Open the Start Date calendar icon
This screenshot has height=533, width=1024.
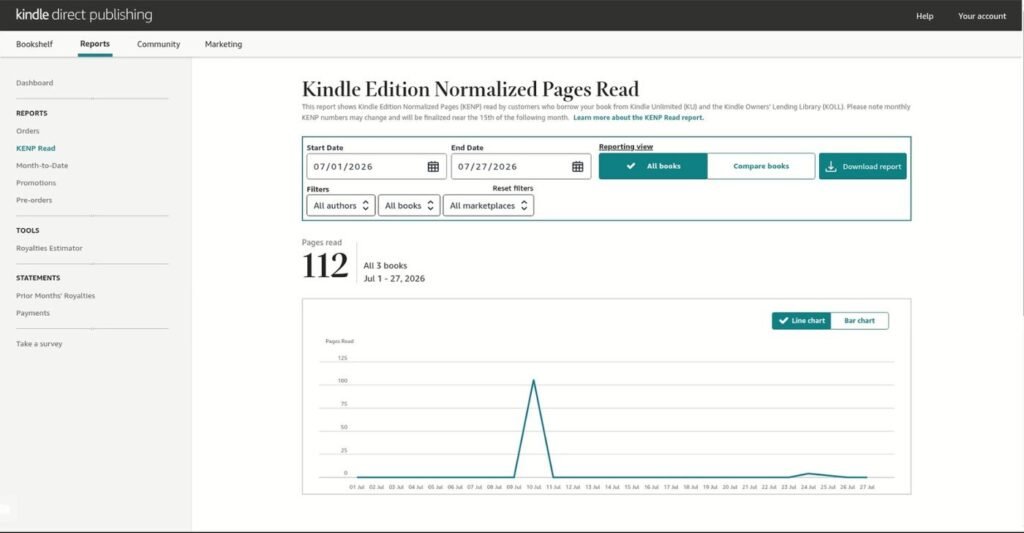pyautogui.click(x=433, y=167)
